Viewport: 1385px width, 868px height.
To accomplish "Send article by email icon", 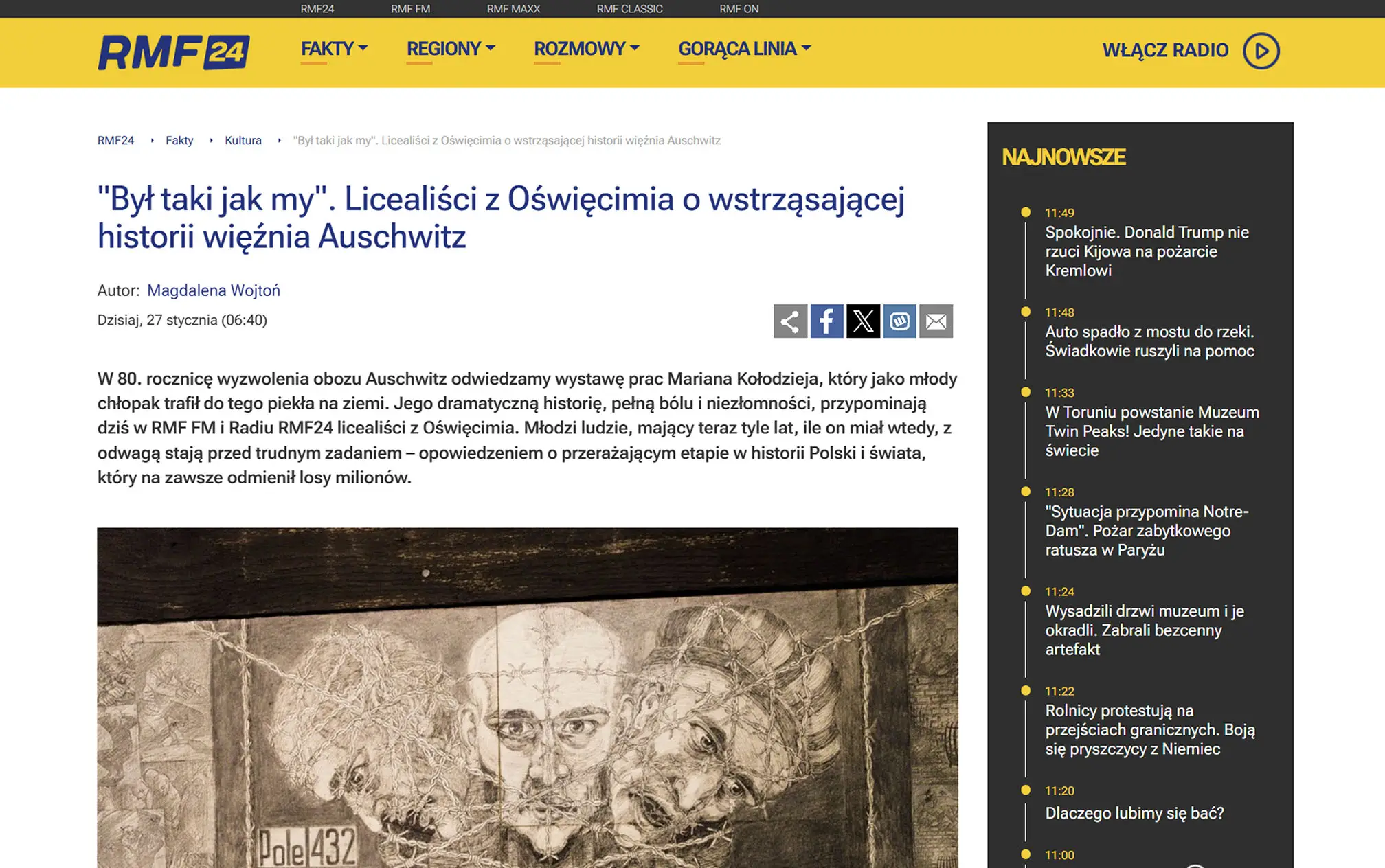I will [936, 321].
